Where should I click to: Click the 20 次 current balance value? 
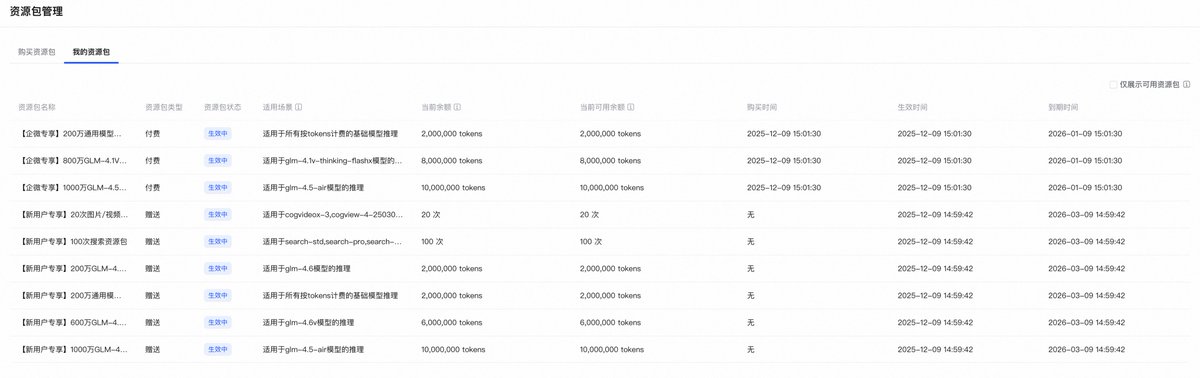pyautogui.click(x=431, y=214)
